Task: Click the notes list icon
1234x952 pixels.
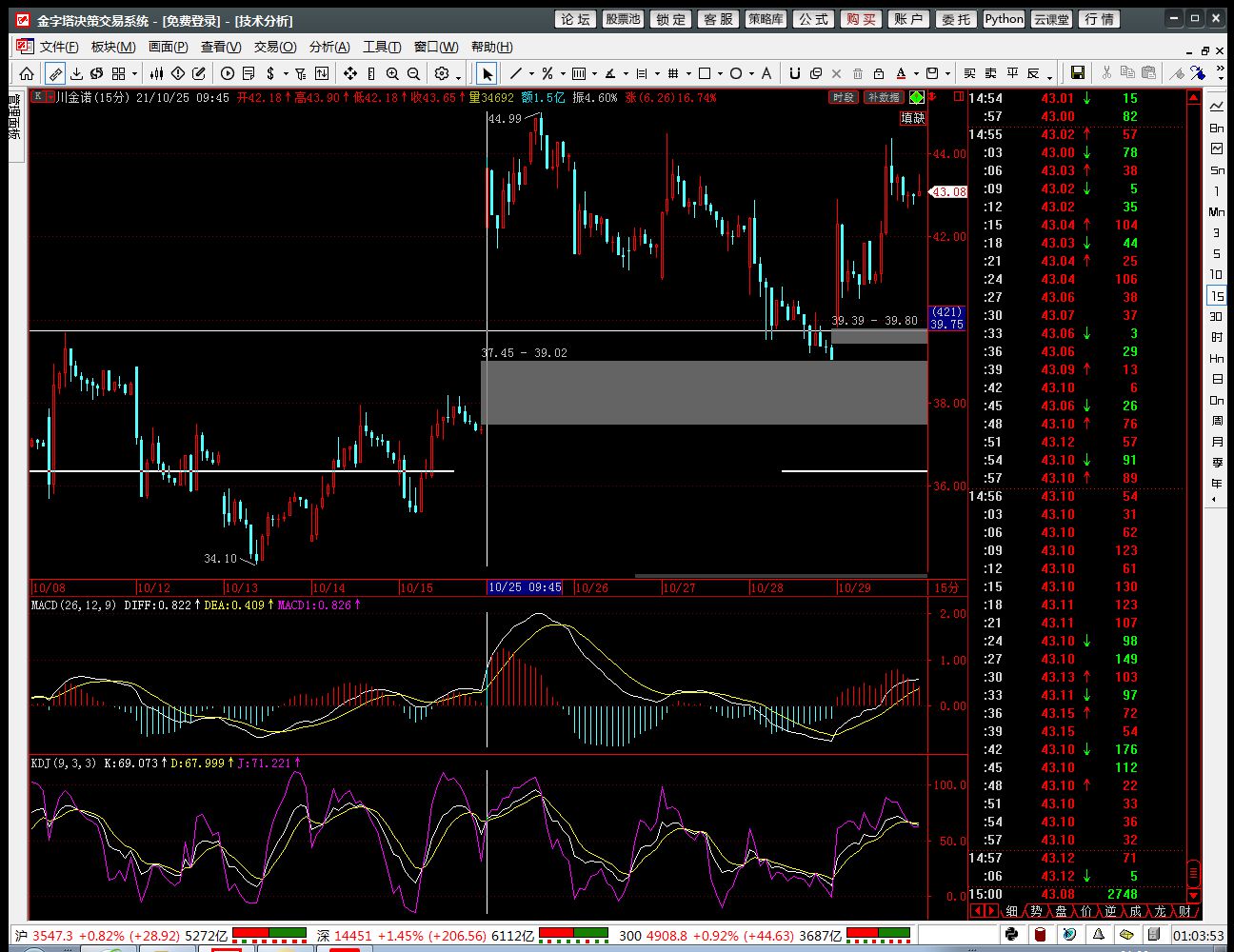Action: coord(249,73)
